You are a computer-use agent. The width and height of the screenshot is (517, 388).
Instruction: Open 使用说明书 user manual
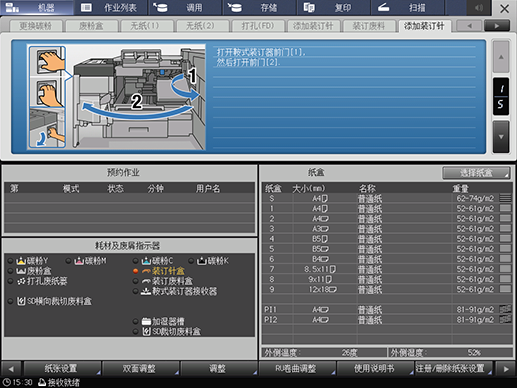coord(375,369)
